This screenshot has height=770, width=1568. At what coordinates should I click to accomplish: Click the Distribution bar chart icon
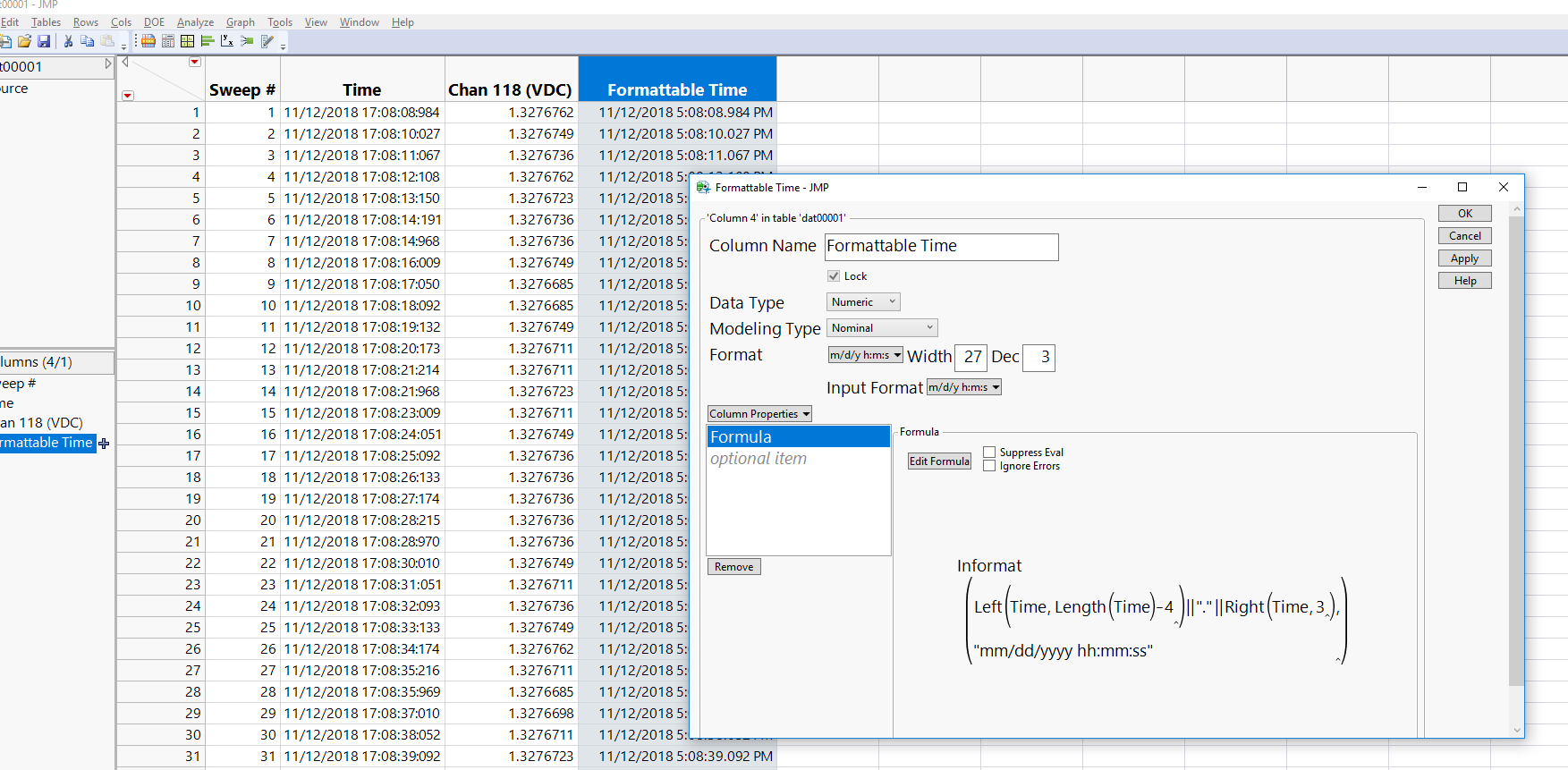[x=208, y=41]
